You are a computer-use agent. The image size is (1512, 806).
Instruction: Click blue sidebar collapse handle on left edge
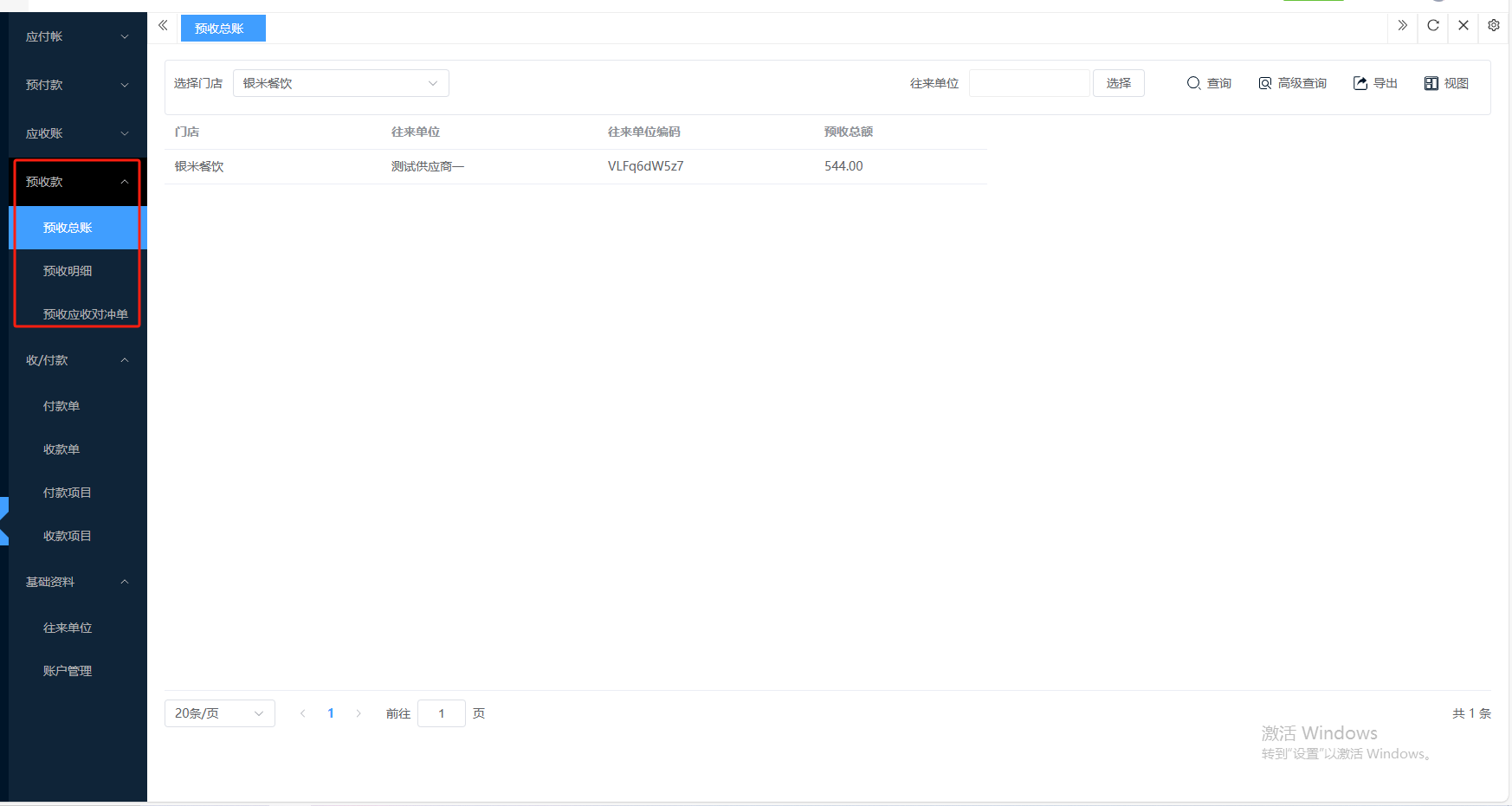(x=4, y=521)
